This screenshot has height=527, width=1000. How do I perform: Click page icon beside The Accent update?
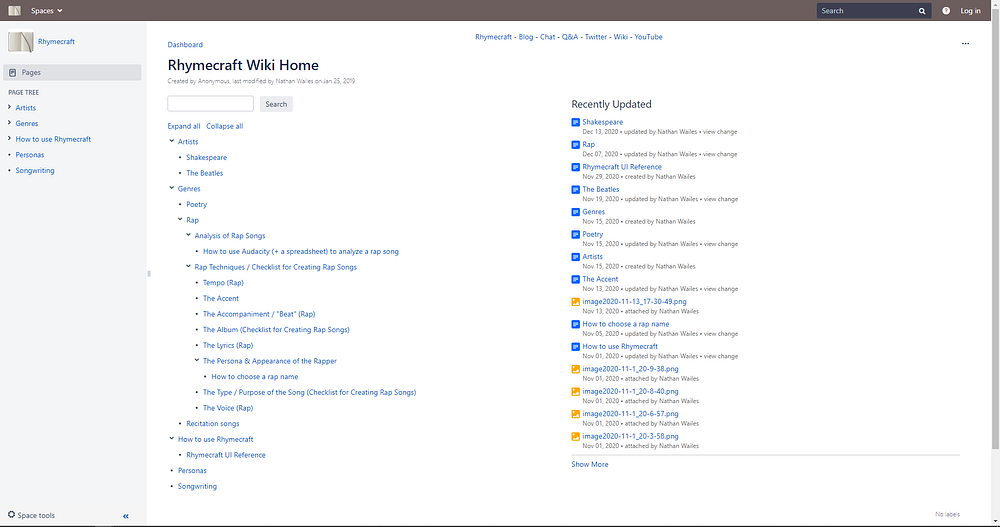click(575, 279)
